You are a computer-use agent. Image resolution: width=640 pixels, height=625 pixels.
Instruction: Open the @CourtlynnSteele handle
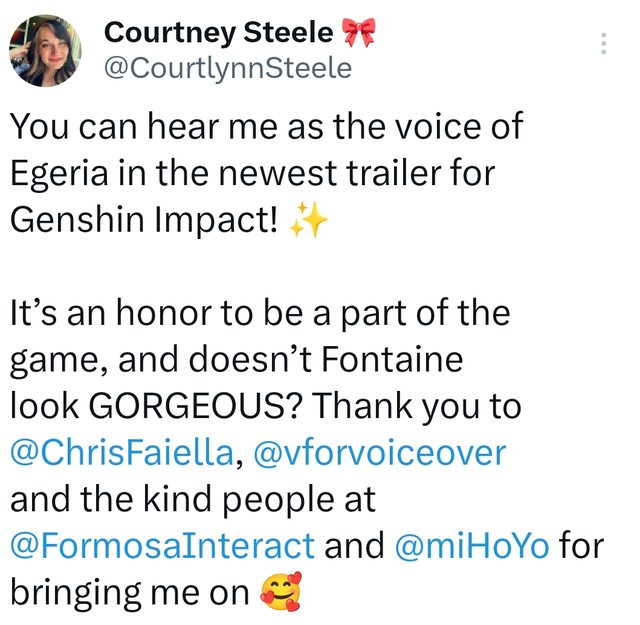click(x=227, y=68)
